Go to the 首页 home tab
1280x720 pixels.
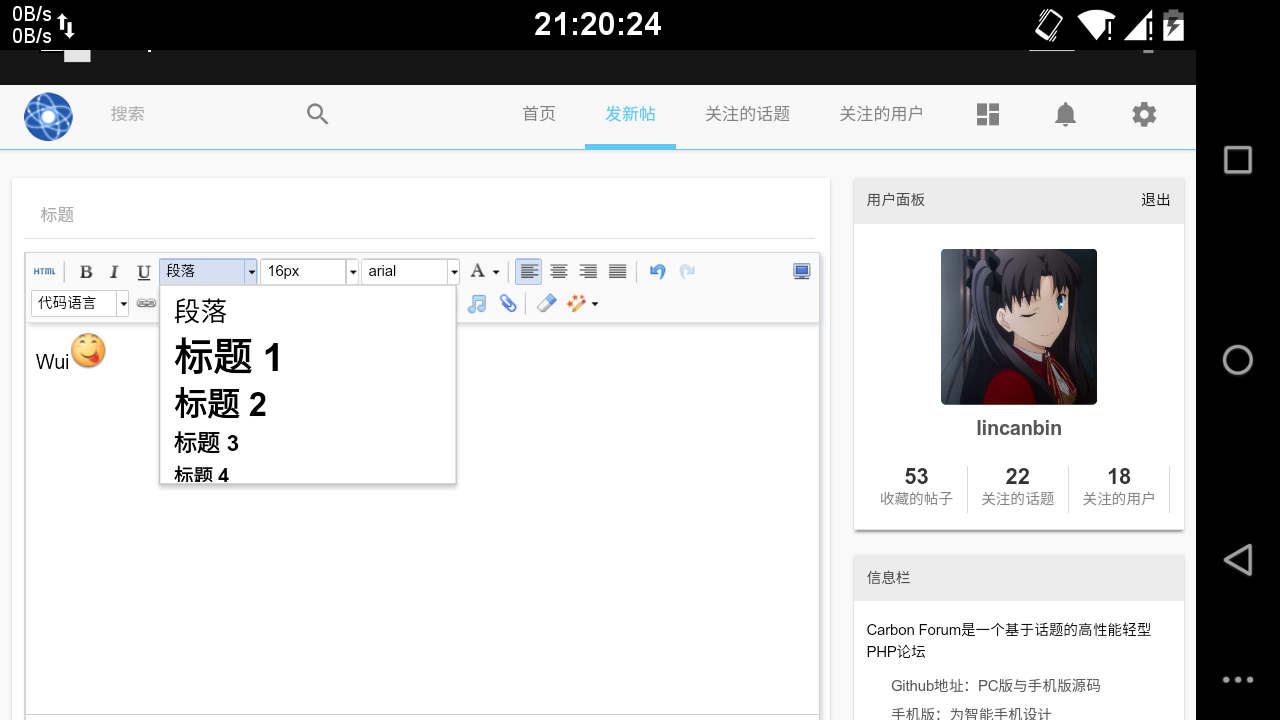(539, 114)
